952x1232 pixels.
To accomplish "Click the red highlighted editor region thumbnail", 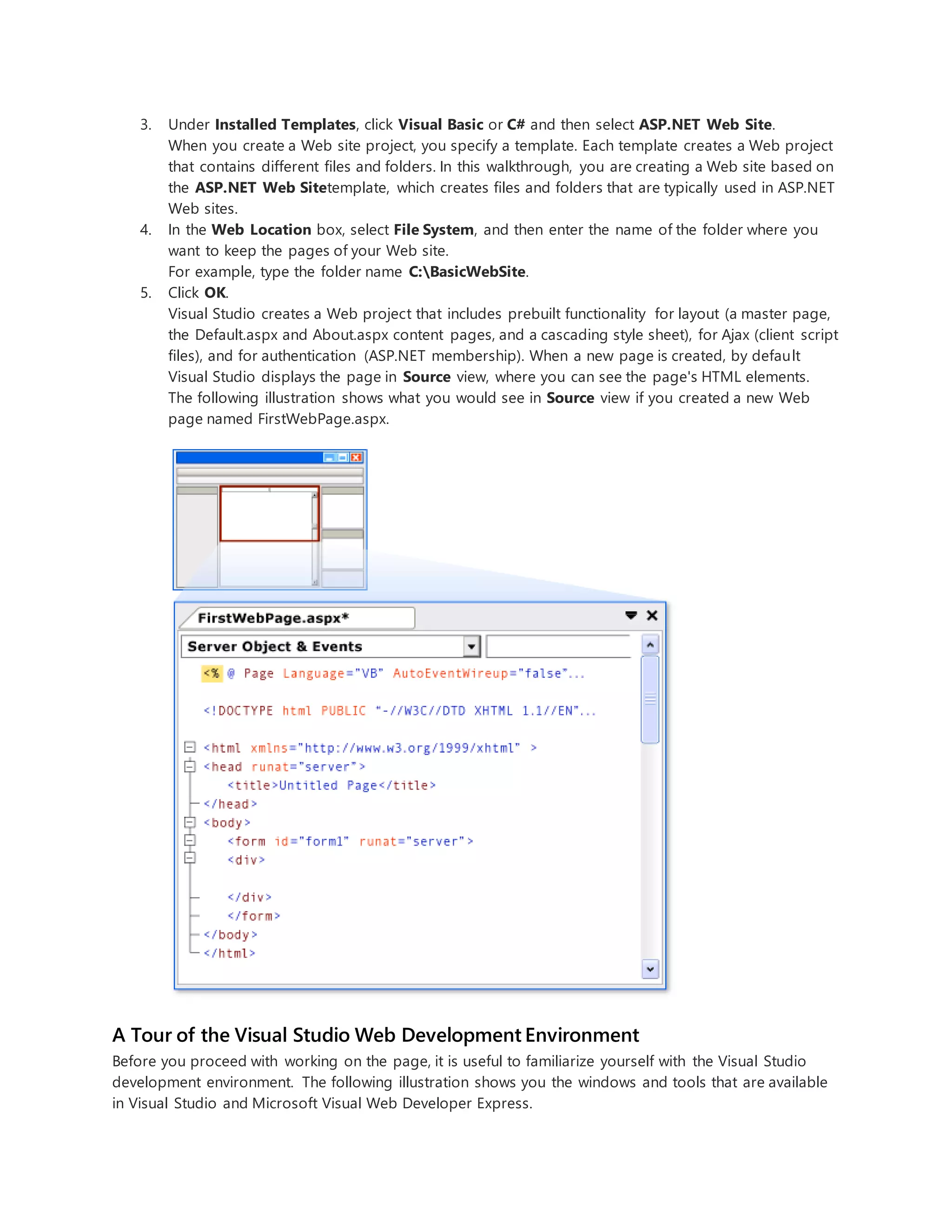I will (x=269, y=513).
